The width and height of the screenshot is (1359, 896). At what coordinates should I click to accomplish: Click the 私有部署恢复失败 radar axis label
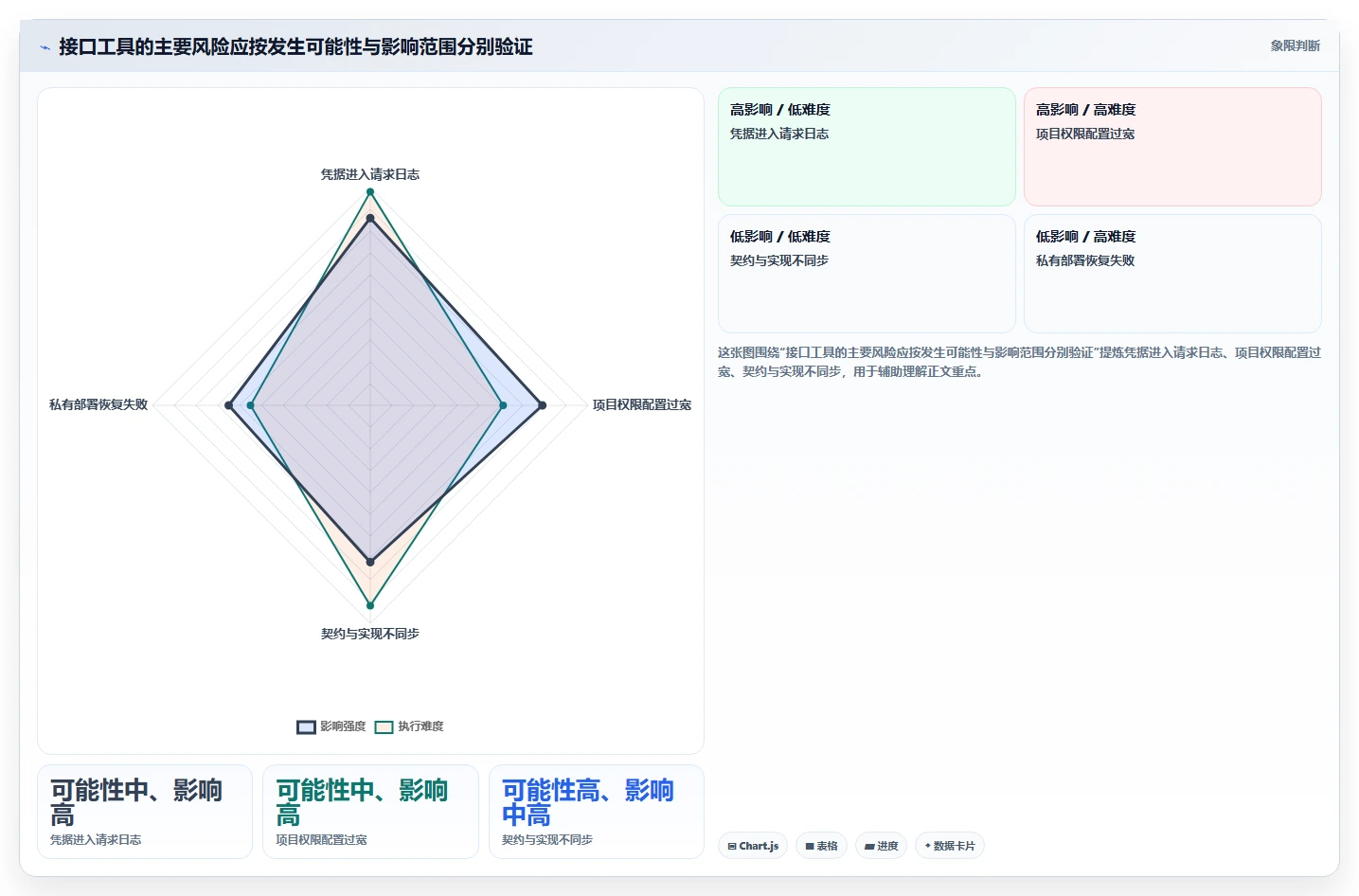coord(98,404)
